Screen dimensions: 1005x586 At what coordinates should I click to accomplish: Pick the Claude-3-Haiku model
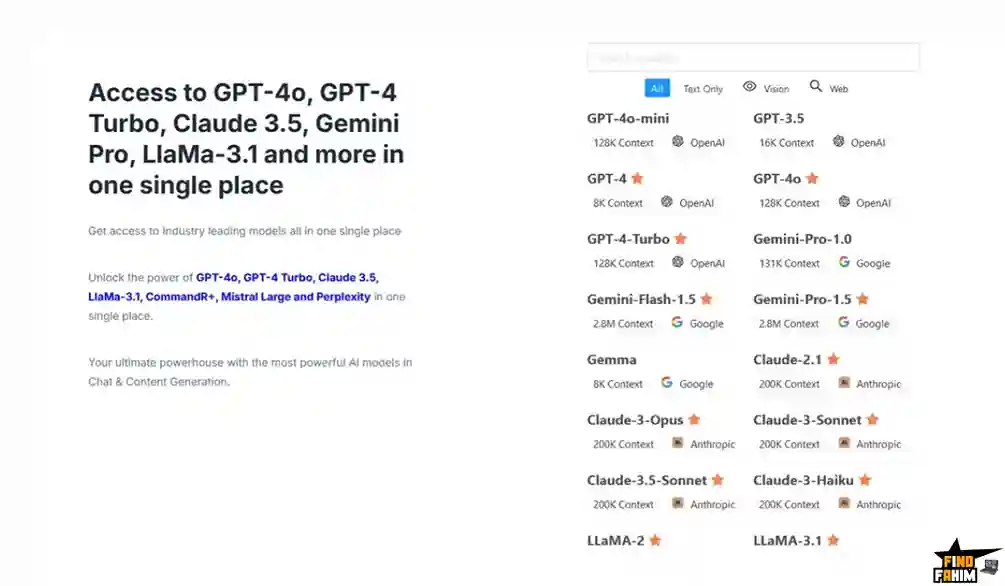click(803, 480)
